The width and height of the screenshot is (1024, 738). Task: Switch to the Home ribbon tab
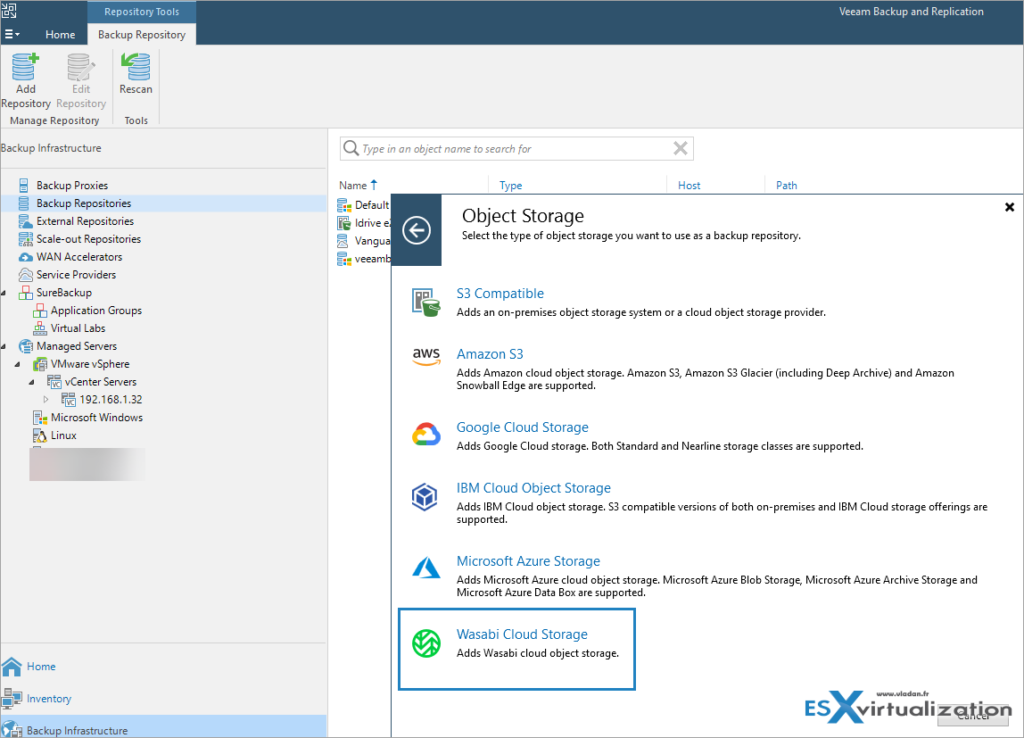60,34
